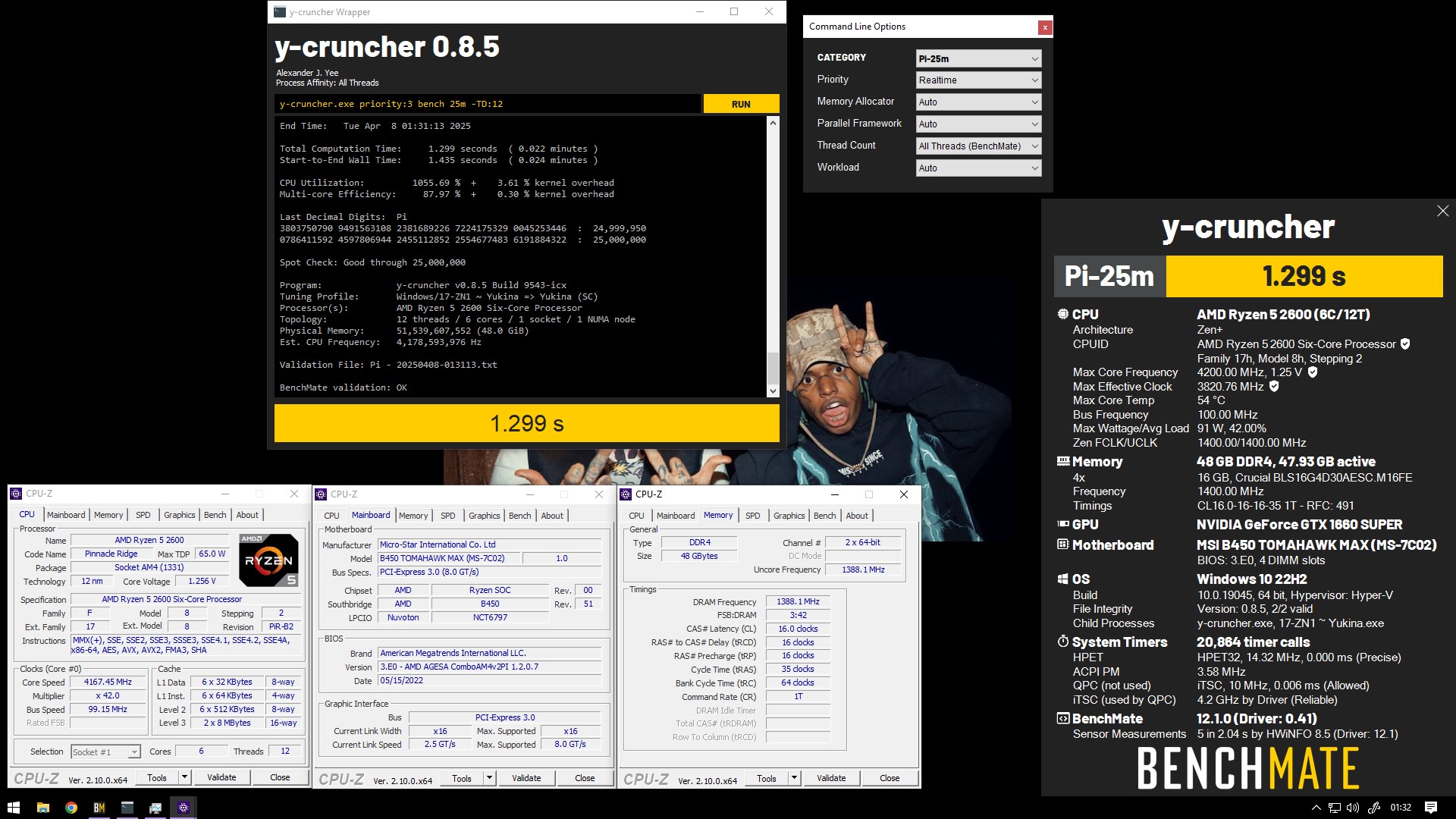Click the y-cruncher output scrollbar down arrow

(773, 391)
